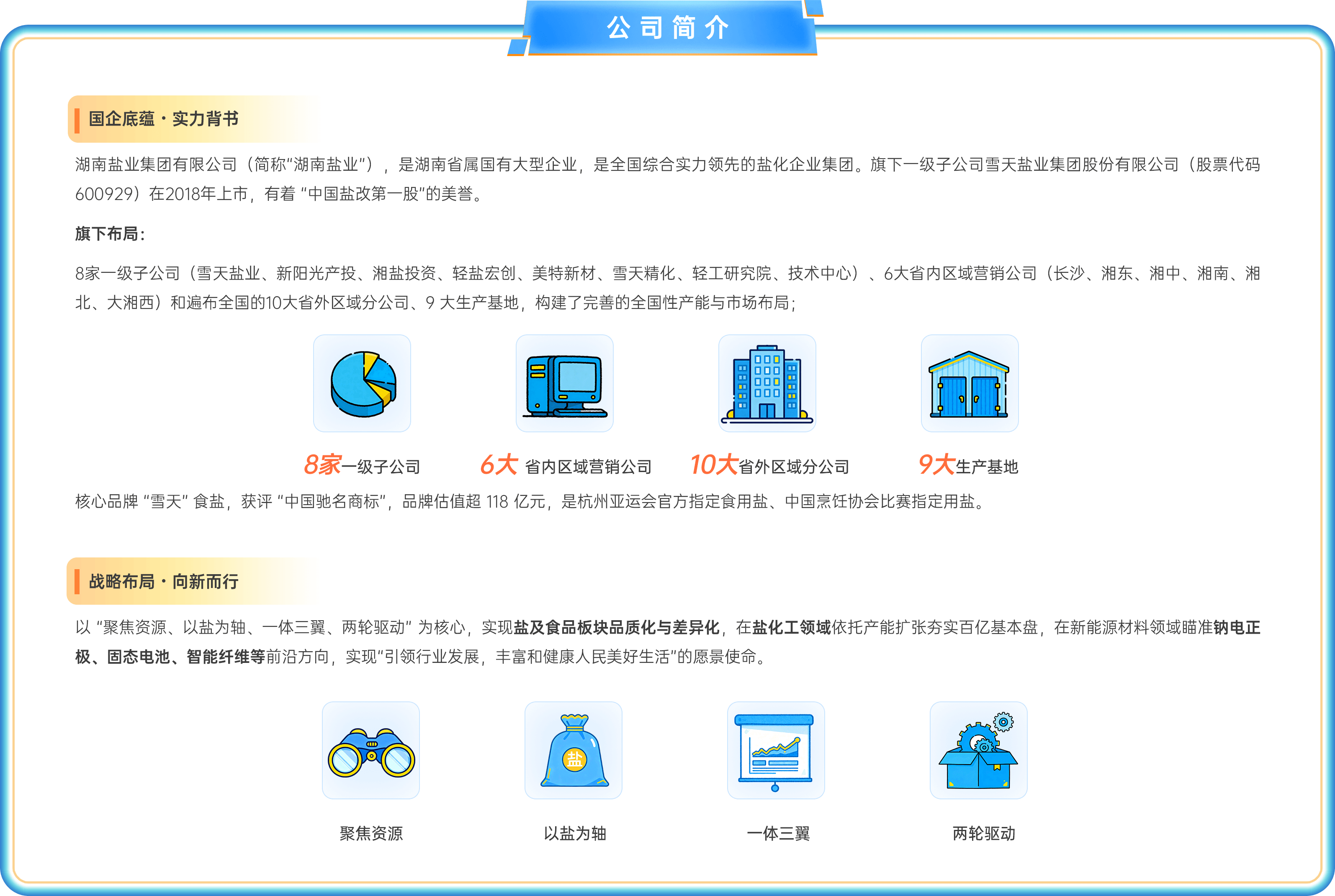Click the 以盐为轴 caption
Screen dimensions: 1335x896
point(574,833)
